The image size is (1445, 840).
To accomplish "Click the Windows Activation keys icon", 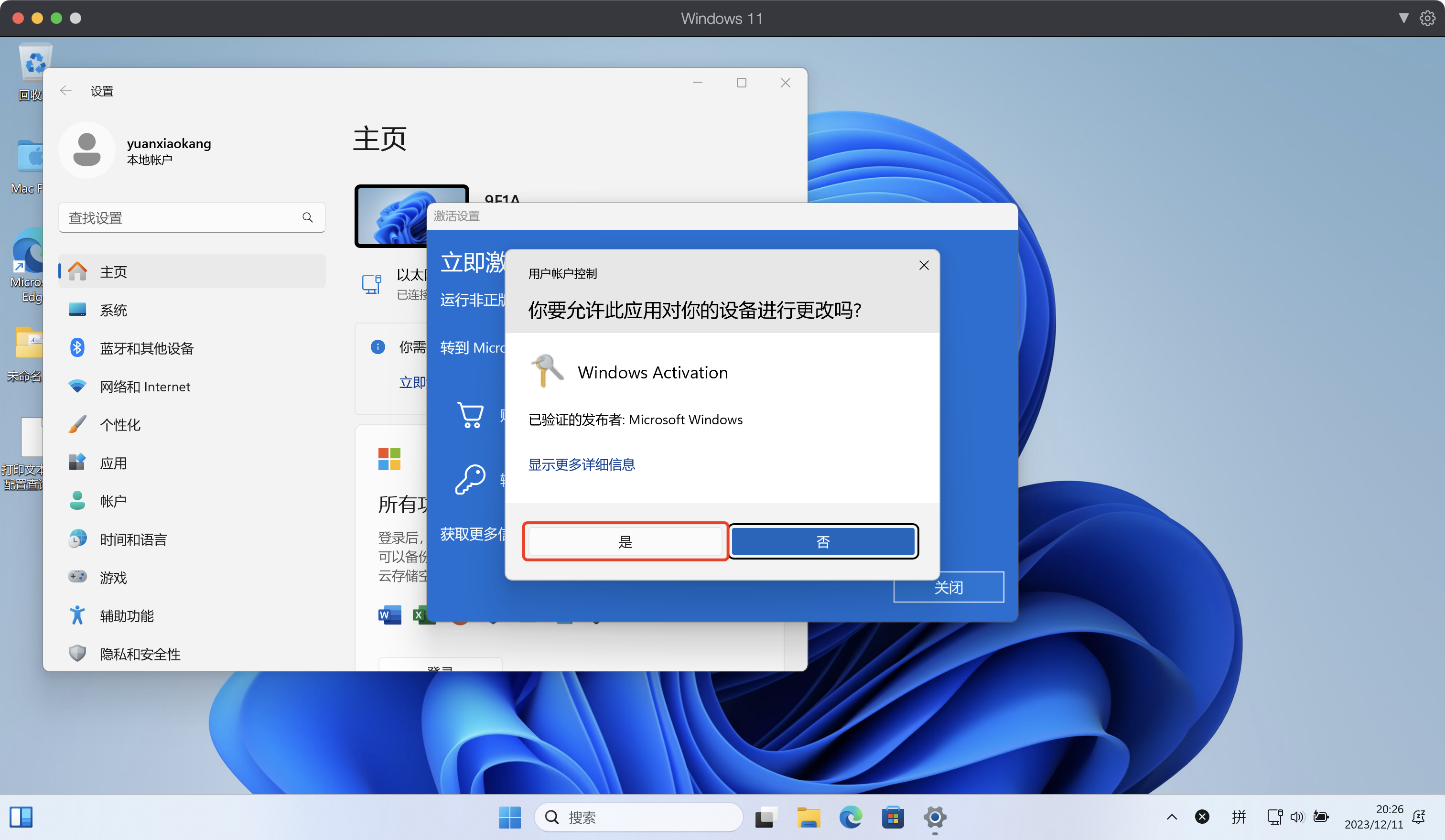I will [x=547, y=370].
